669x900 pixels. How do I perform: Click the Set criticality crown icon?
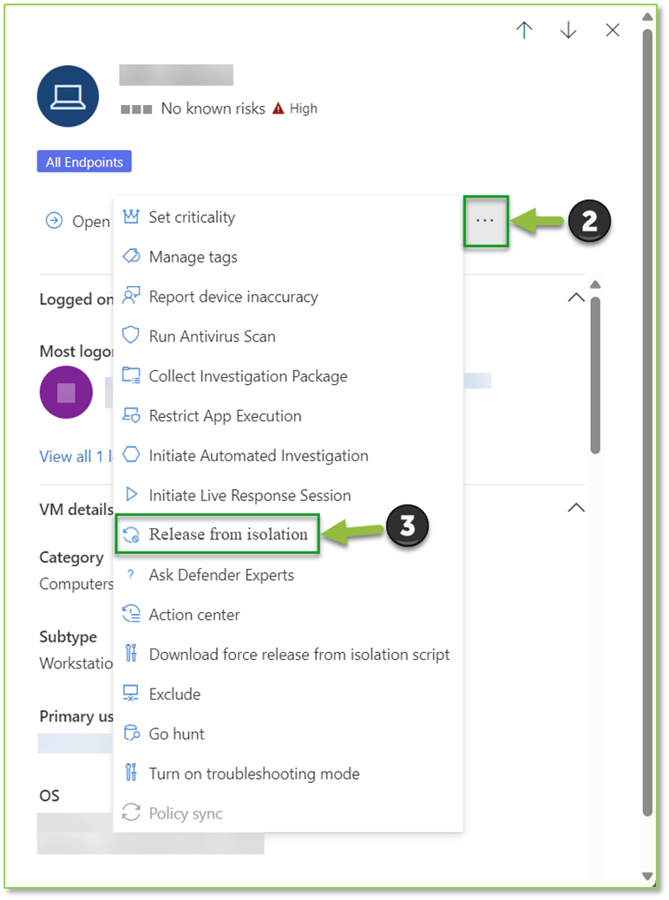(130, 217)
